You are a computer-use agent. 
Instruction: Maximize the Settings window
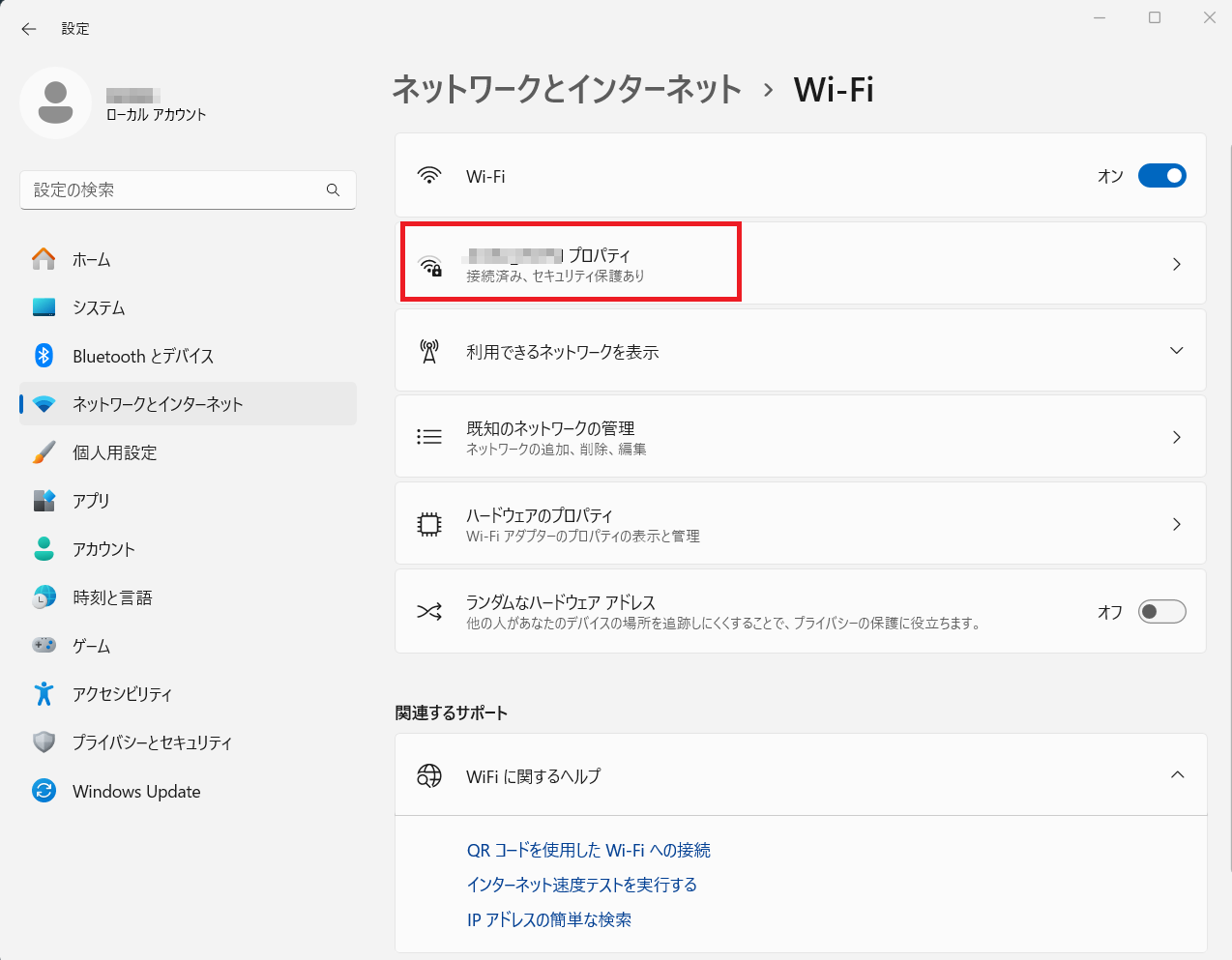coord(1154,17)
